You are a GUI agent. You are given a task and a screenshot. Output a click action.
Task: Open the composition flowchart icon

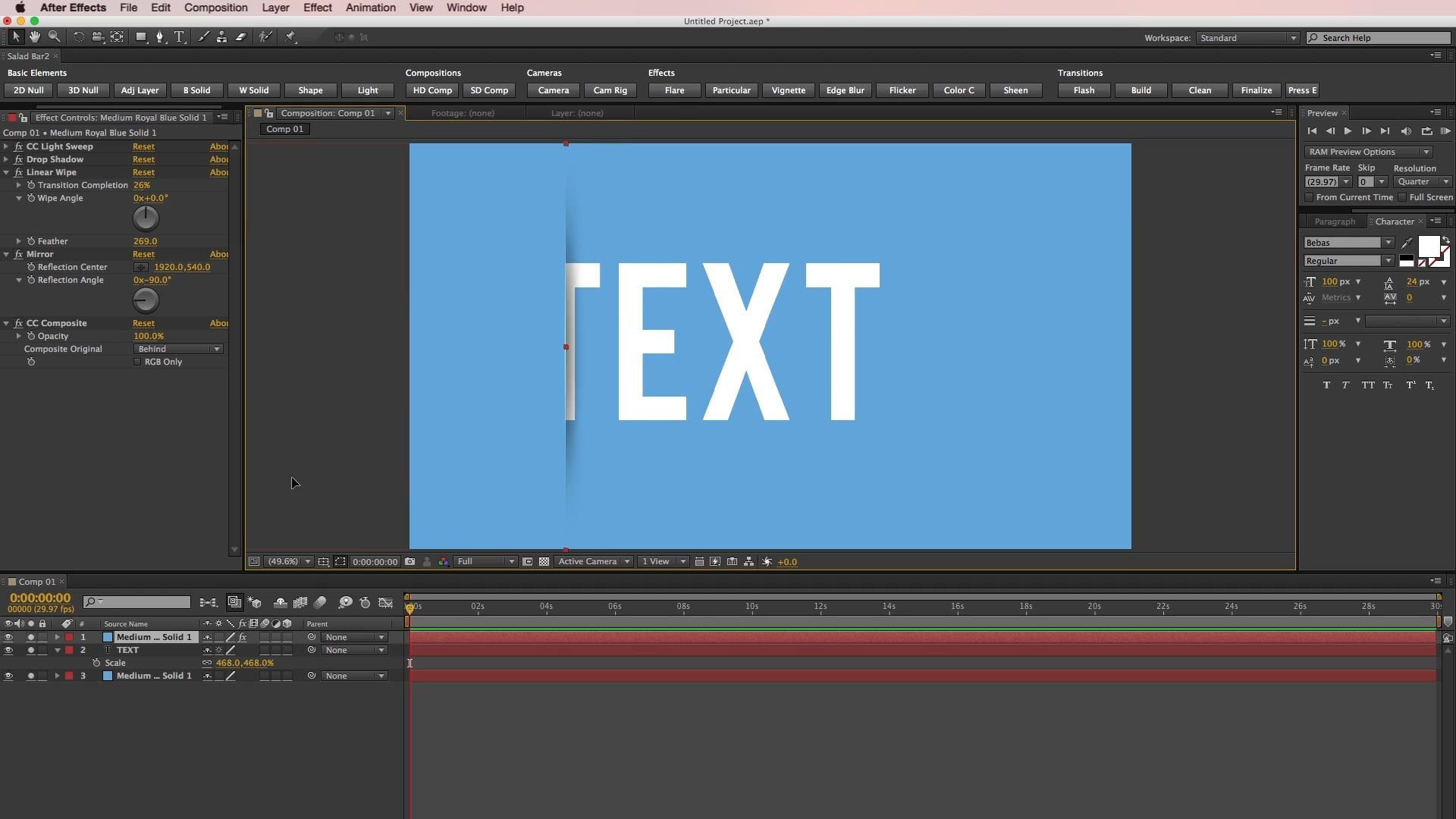pos(749,562)
